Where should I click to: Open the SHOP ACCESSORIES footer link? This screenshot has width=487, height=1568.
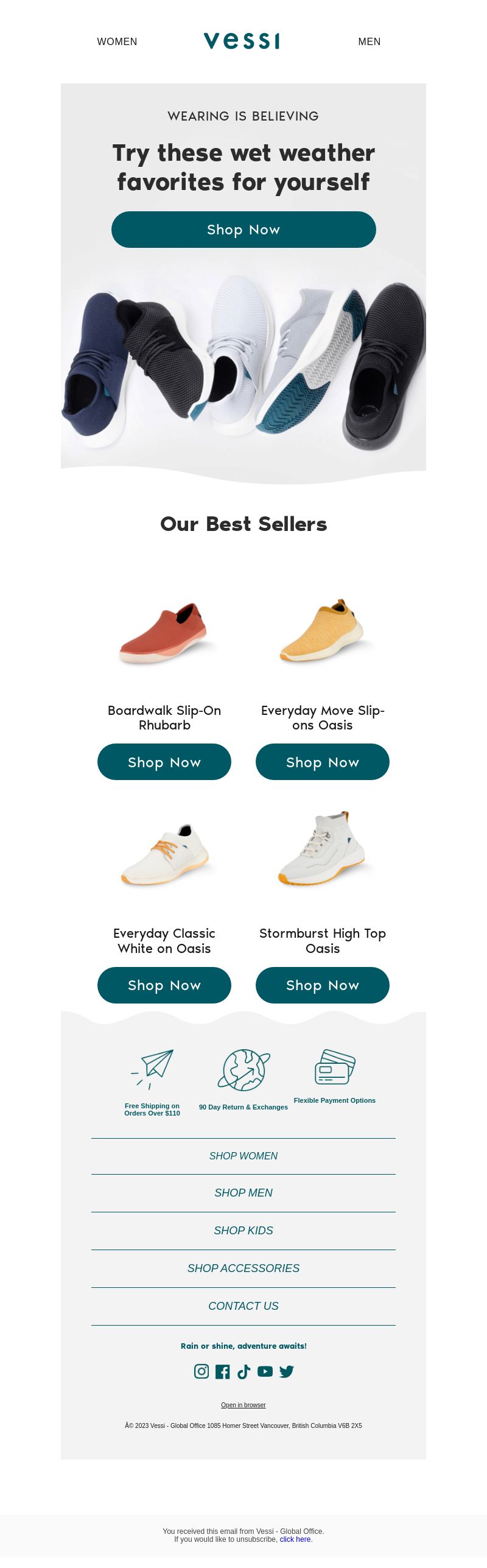point(243,1268)
